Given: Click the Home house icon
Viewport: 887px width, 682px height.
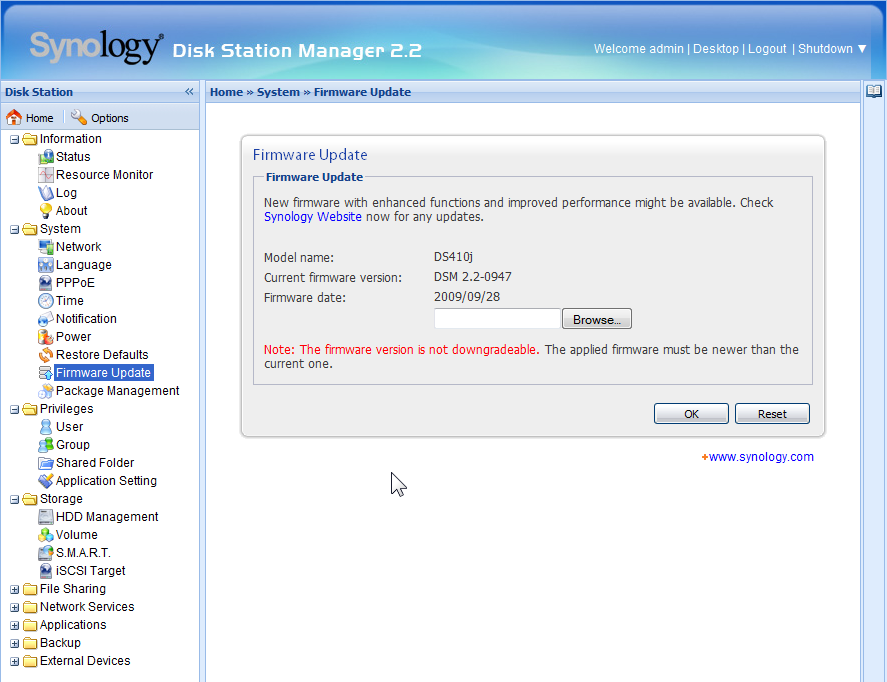Looking at the screenshot, I should 14,117.
